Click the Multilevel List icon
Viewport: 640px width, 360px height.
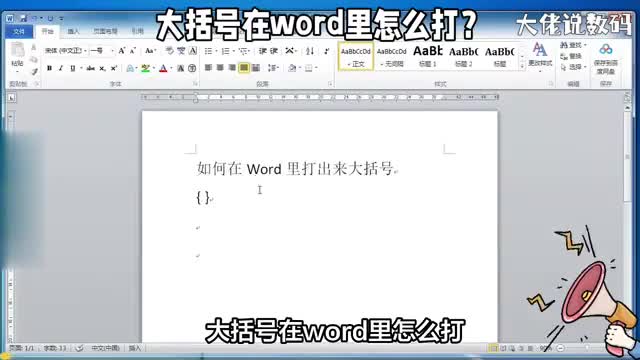tap(243, 51)
